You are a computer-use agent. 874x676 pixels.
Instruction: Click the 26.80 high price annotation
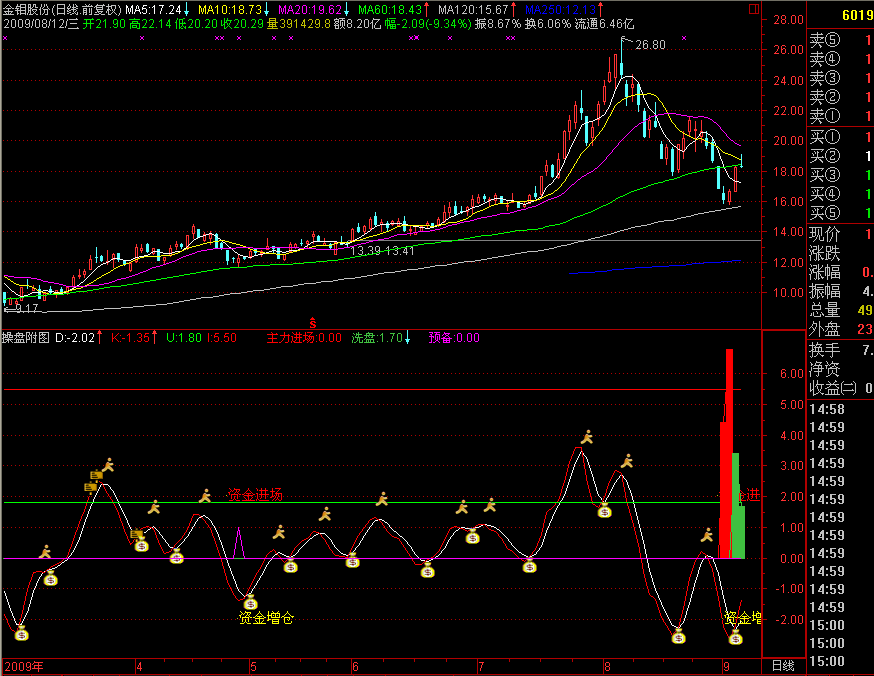(650, 45)
